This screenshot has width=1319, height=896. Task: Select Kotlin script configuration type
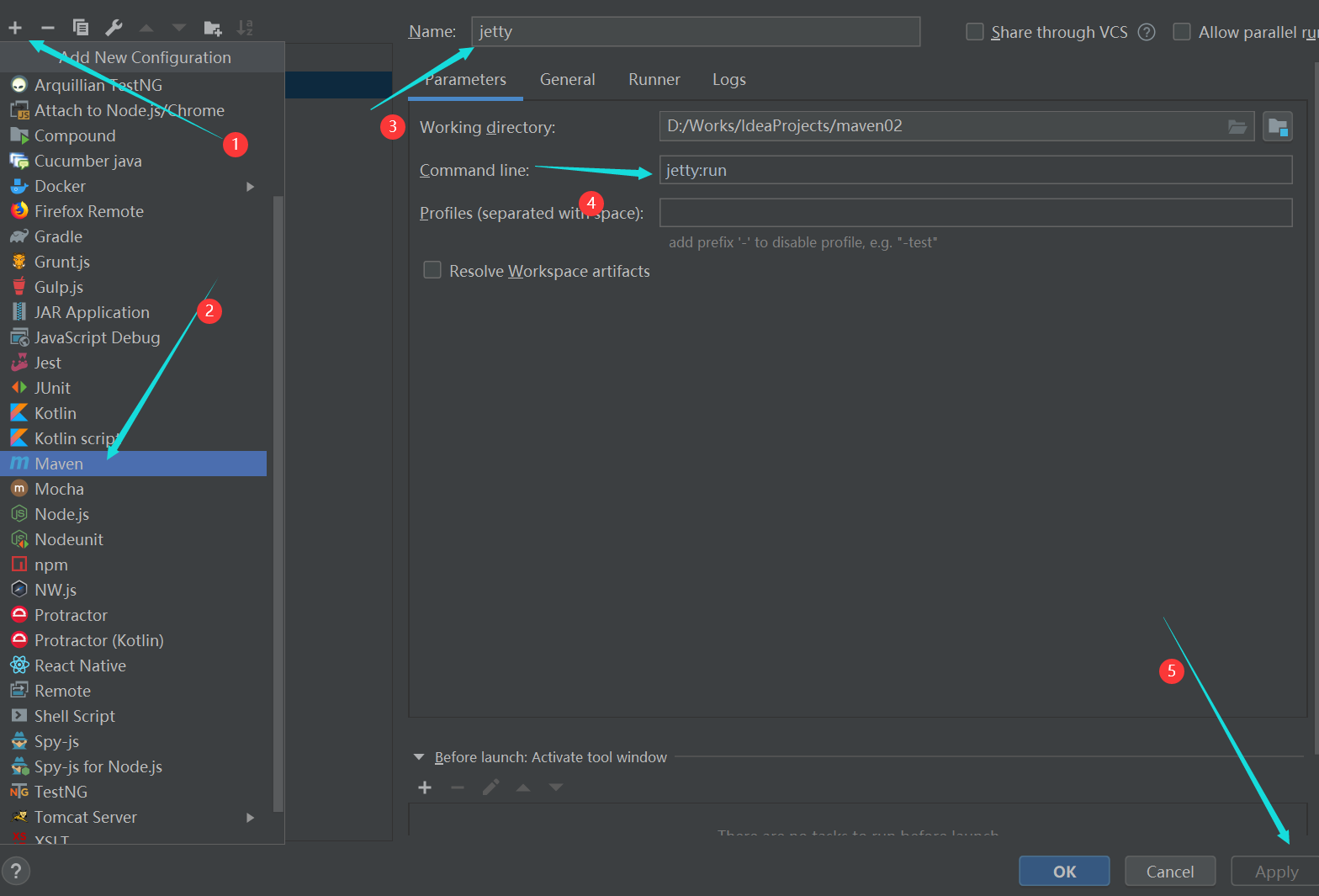click(135, 438)
